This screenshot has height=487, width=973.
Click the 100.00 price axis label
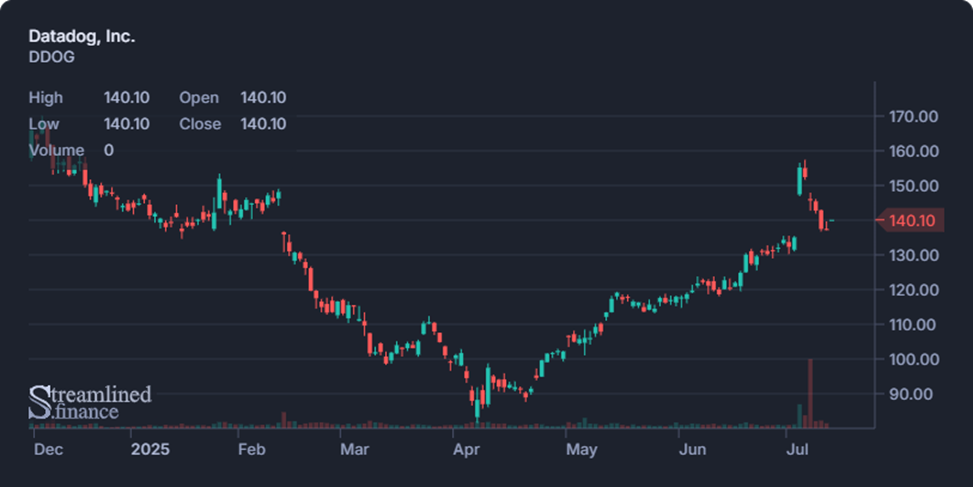coord(913,359)
